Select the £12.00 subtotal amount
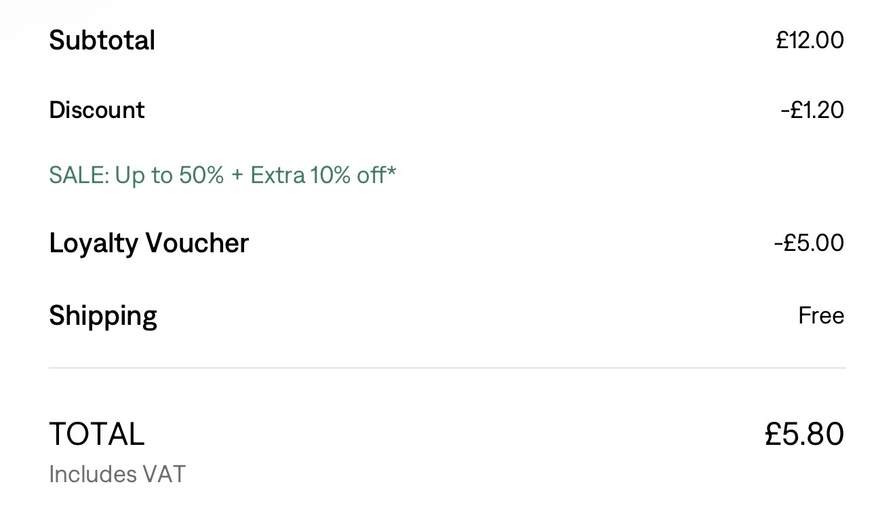The image size is (895, 512). (809, 40)
